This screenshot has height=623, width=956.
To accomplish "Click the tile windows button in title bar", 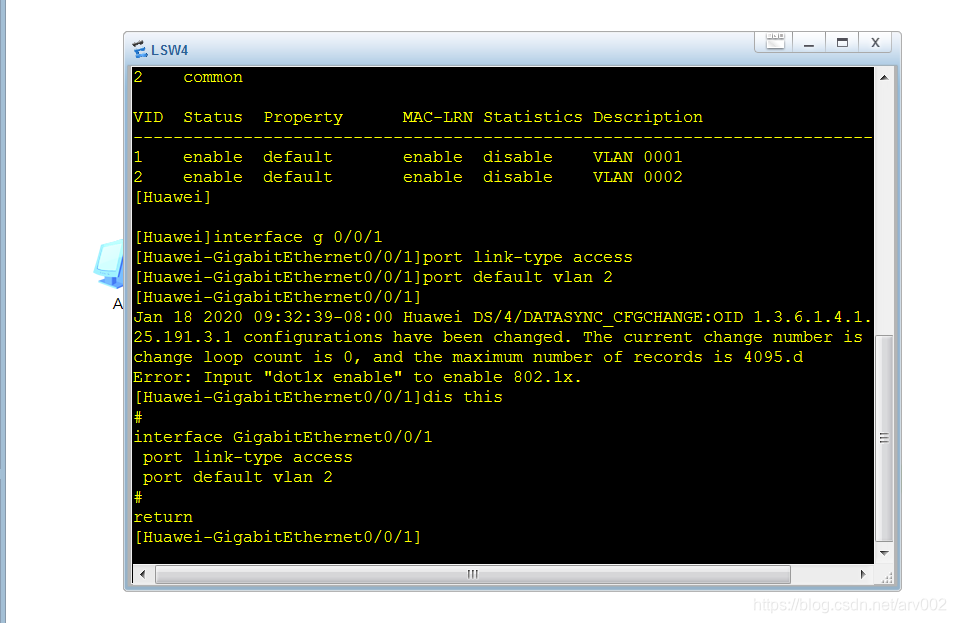I will [775, 42].
